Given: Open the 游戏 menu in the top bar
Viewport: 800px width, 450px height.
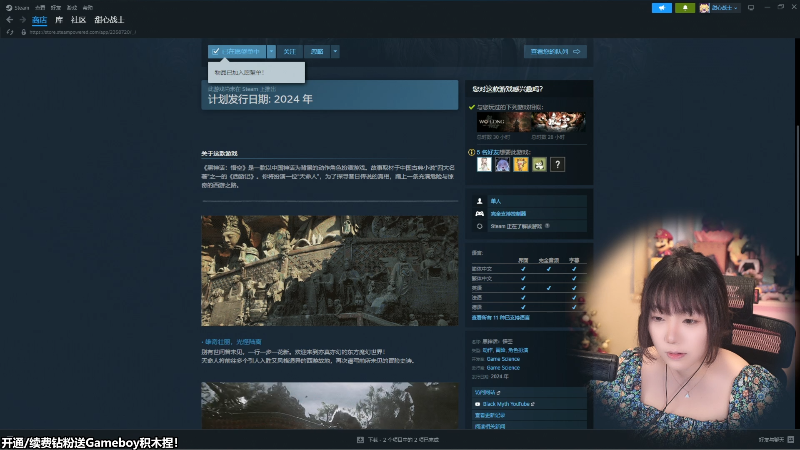Looking at the screenshot, I should (72, 8).
